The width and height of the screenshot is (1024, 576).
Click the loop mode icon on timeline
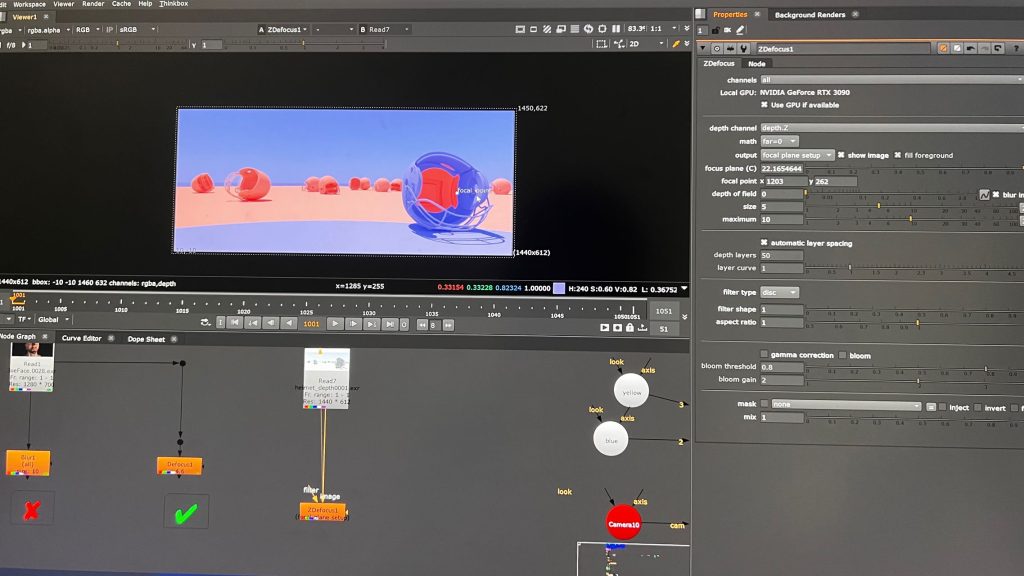click(x=205, y=323)
